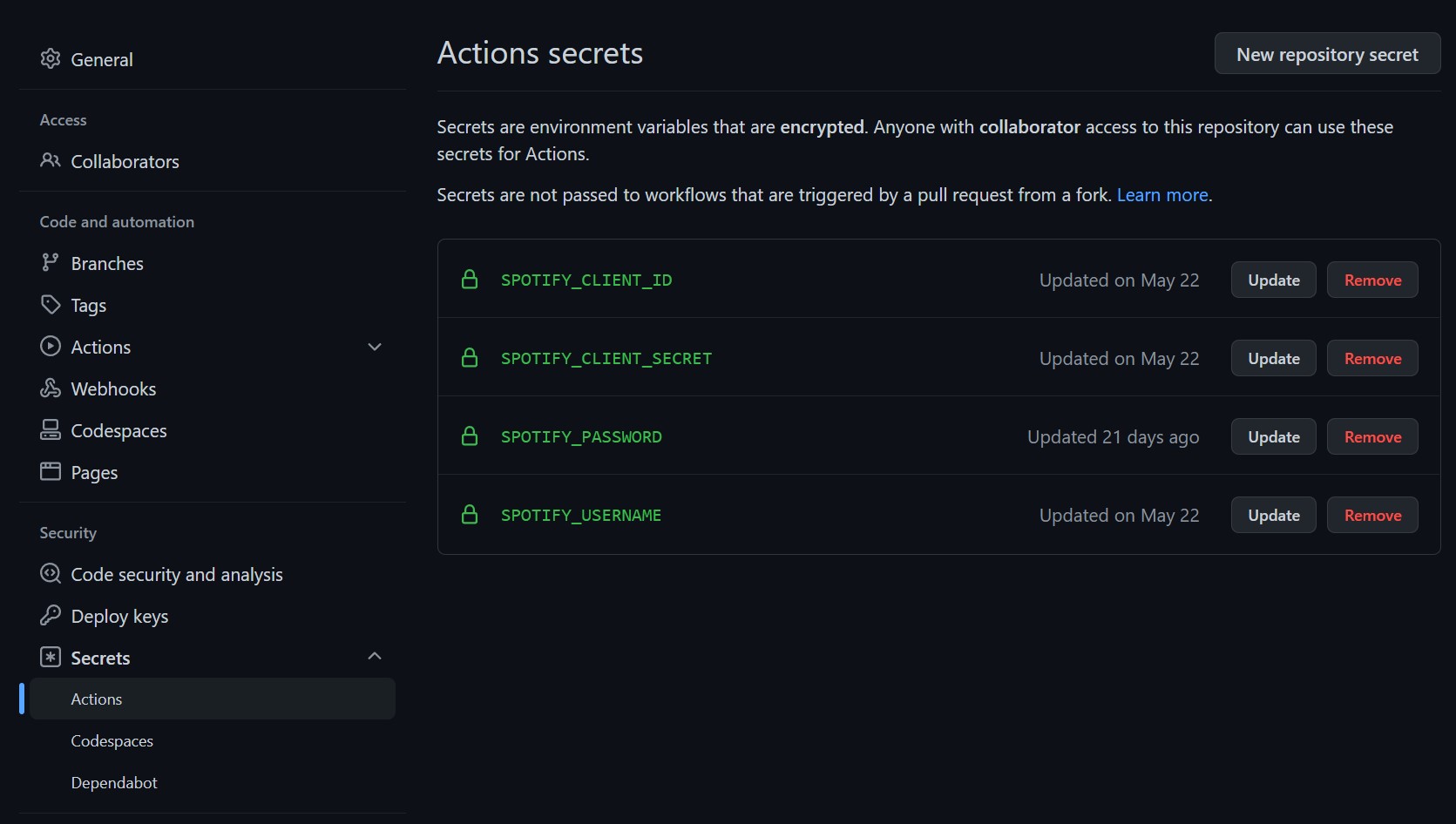Click the Access section label

63,119
